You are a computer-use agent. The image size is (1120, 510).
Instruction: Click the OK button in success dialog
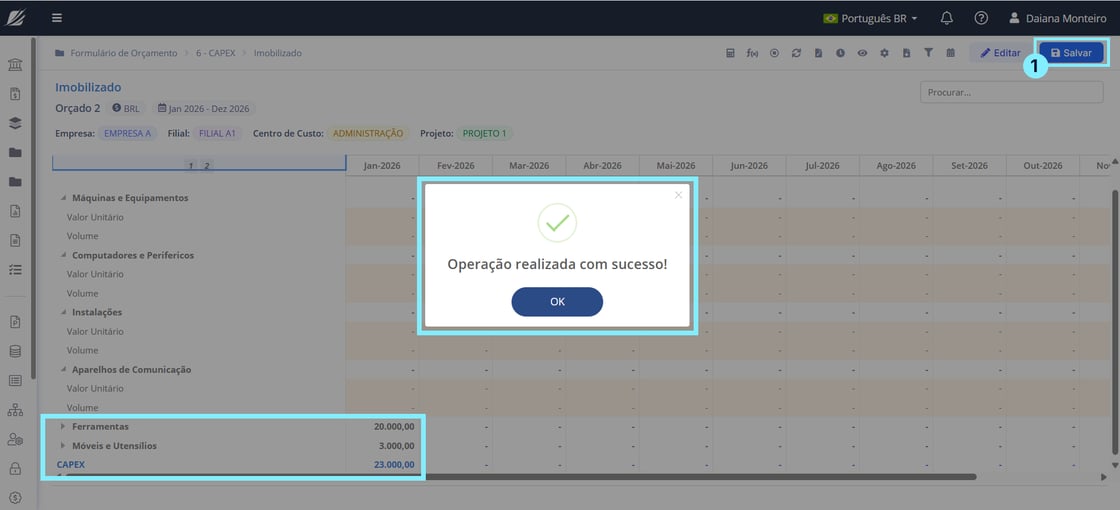pyautogui.click(x=557, y=301)
